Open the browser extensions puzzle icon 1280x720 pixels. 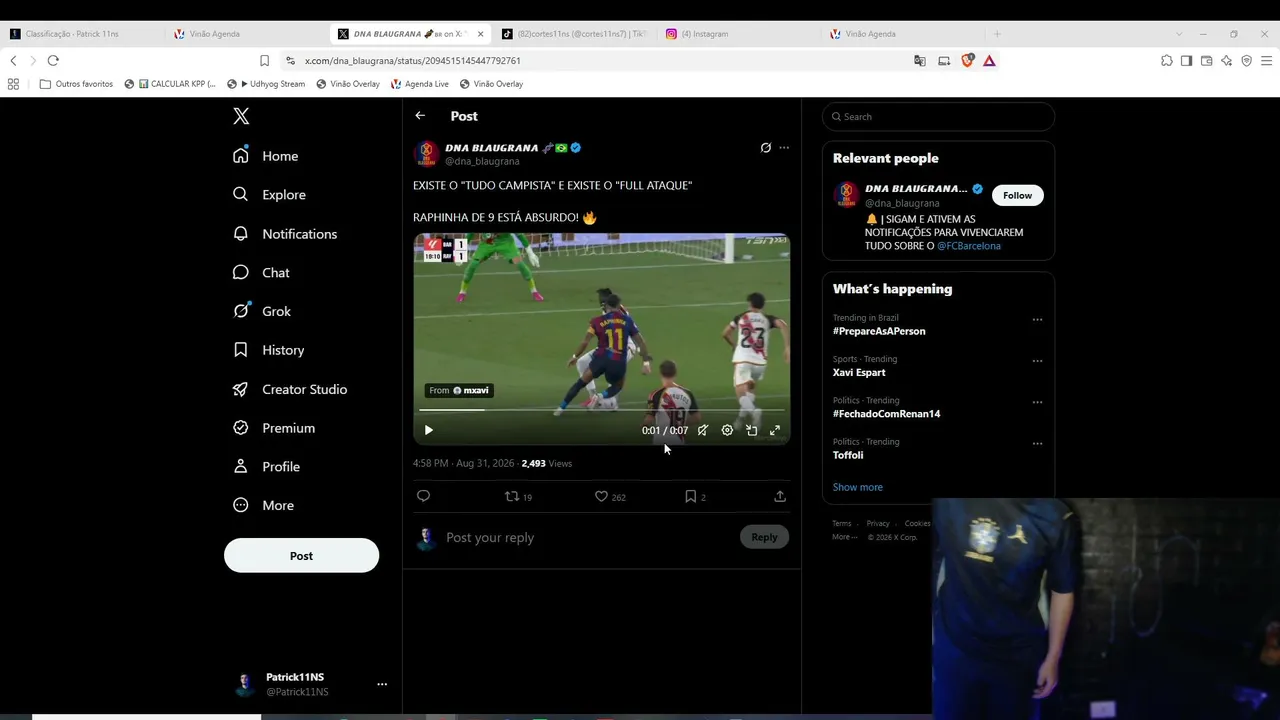1167,61
